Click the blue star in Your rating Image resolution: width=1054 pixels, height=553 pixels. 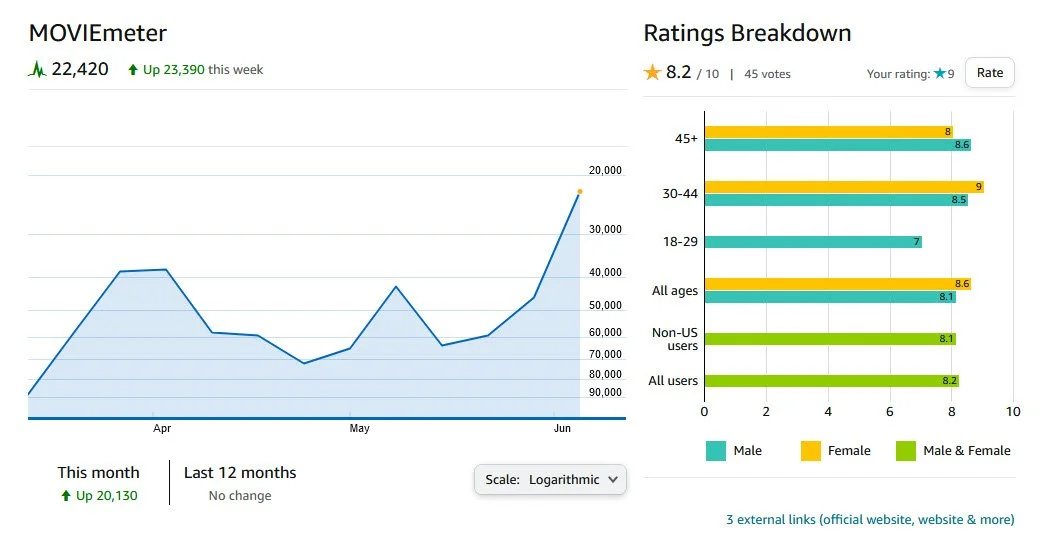click(940, 73)
